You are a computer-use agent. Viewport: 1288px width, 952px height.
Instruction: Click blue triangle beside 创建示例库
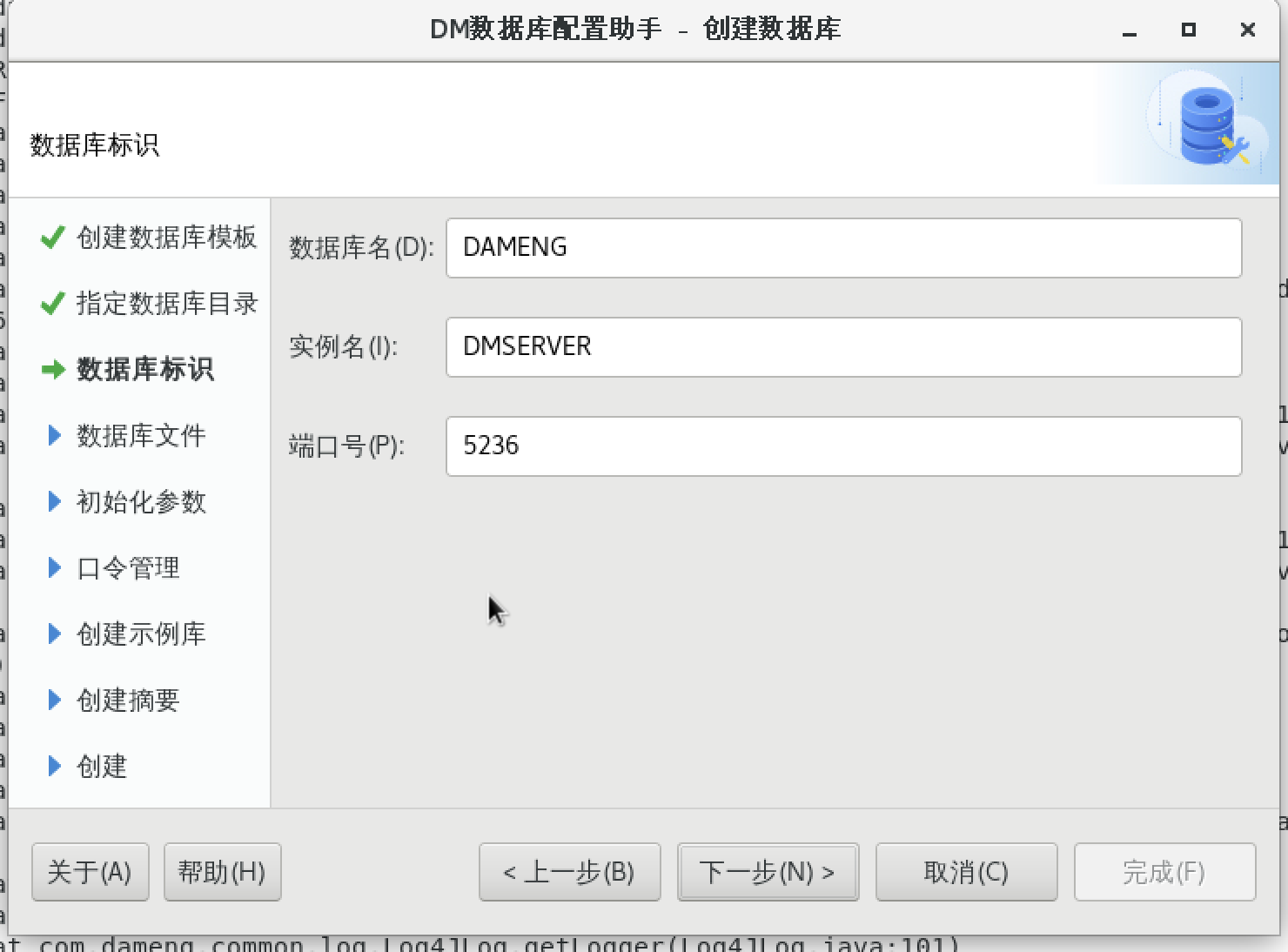pyautogui.click(x=54, y=634)
